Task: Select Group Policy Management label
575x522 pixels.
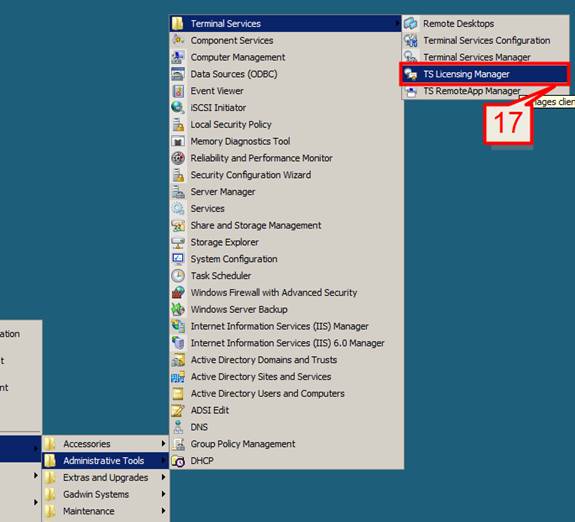Action: point(243,444)
